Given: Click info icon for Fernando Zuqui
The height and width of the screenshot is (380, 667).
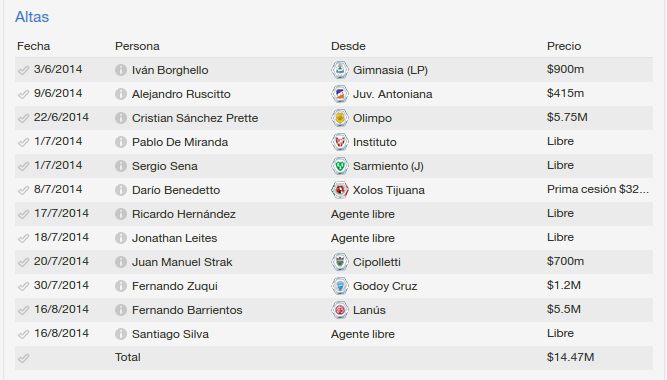Looking at the screenshot, I should (121, 286).
